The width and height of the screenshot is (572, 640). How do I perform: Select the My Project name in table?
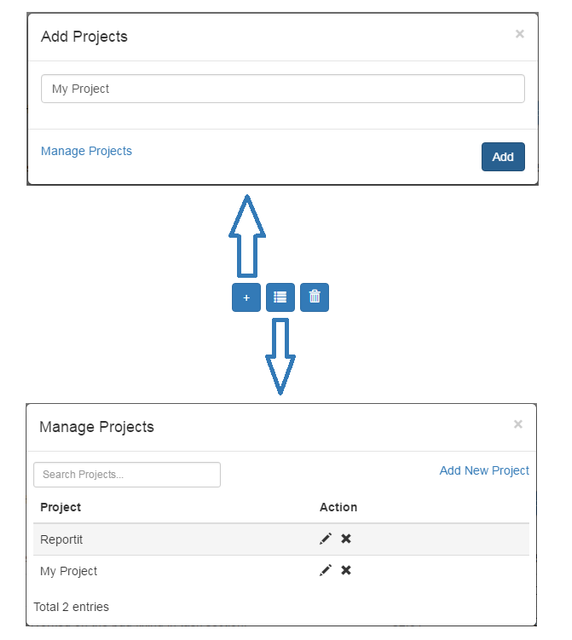coord(69,571)
